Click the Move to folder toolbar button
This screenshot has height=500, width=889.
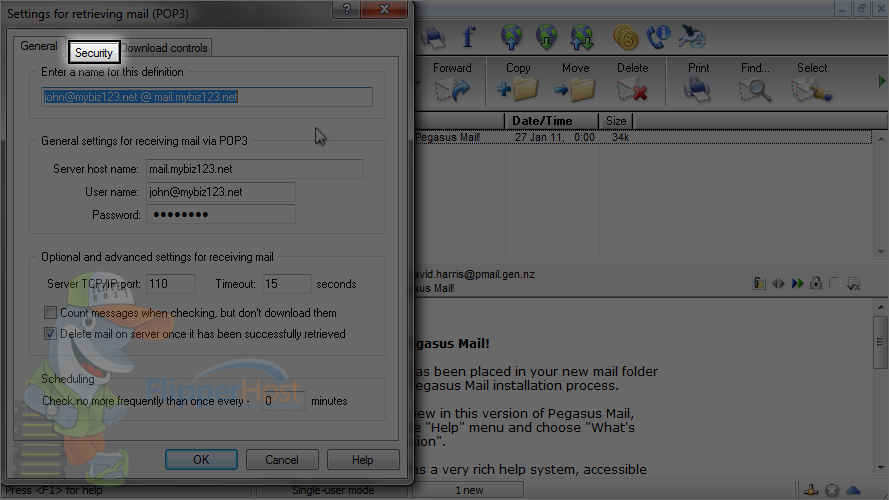575,82
